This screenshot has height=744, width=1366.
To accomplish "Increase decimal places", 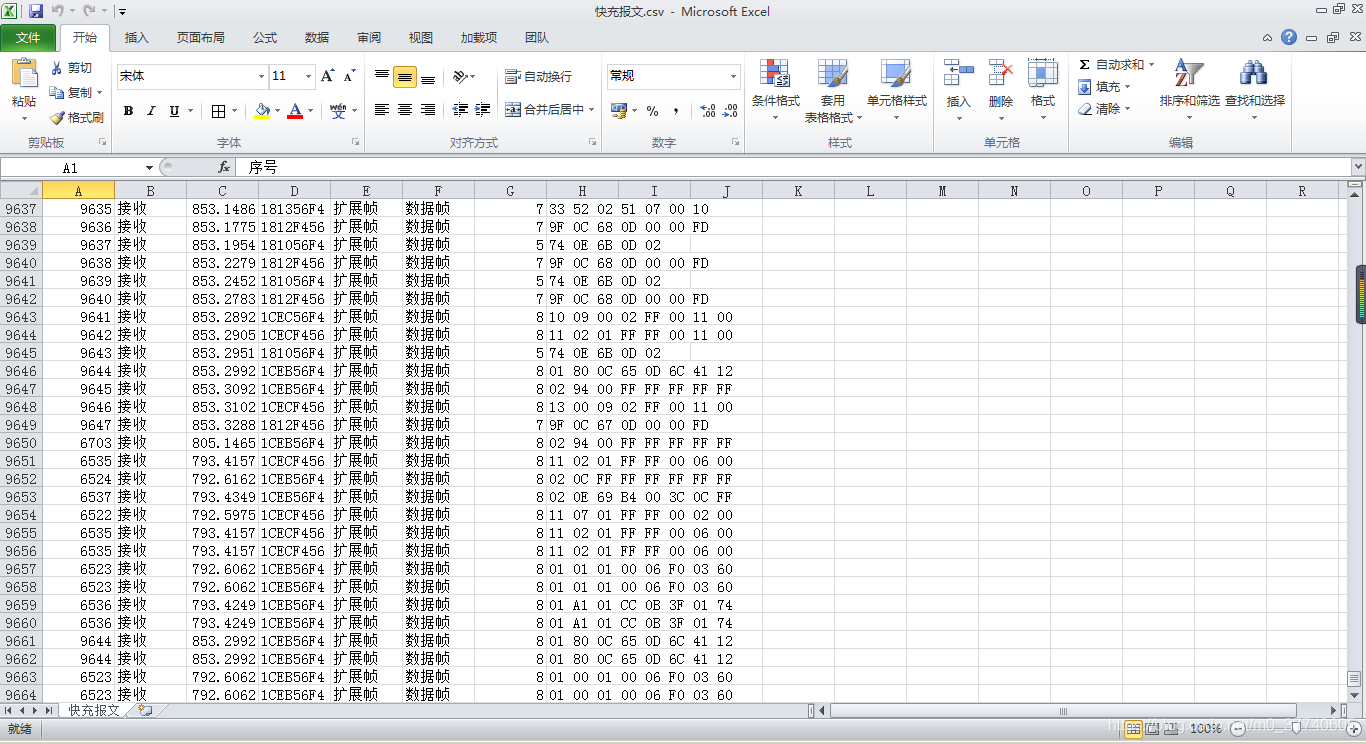I will click(x=708, y=111).
